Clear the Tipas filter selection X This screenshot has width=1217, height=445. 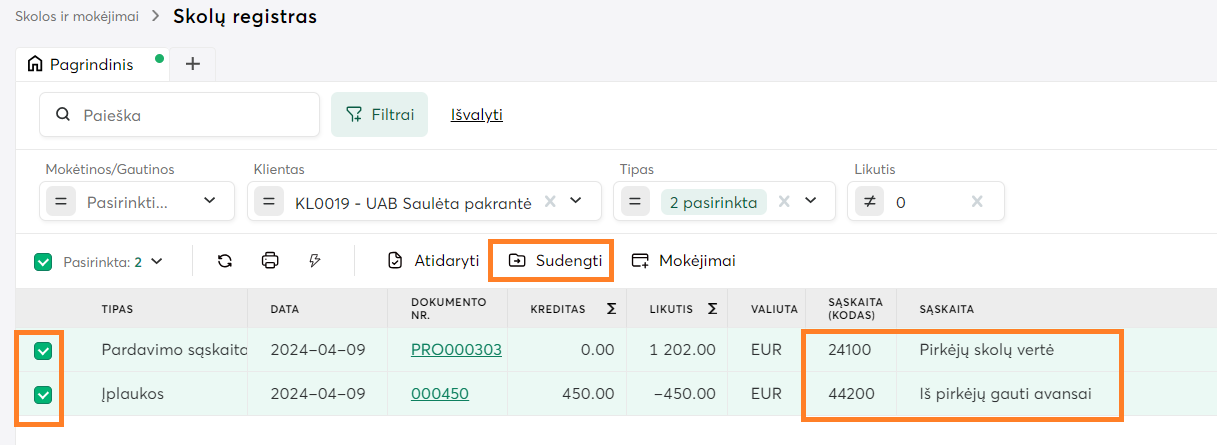coord(784,201)
